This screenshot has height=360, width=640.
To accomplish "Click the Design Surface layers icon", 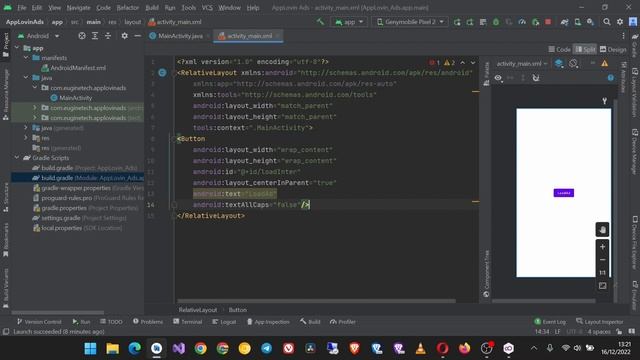I will click(x=559, y=63).
